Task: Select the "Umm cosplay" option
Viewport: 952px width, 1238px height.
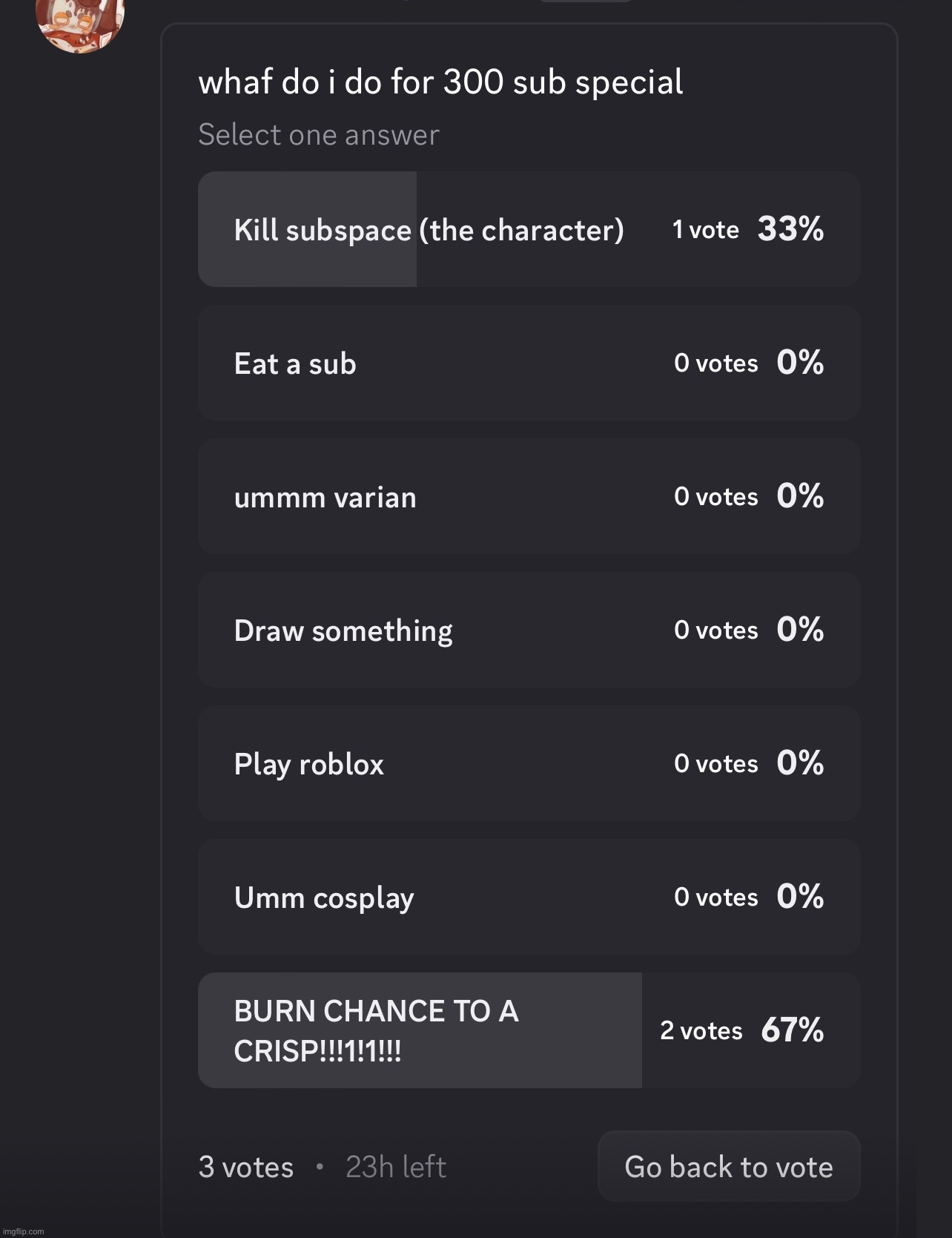Action: (528, 897)
